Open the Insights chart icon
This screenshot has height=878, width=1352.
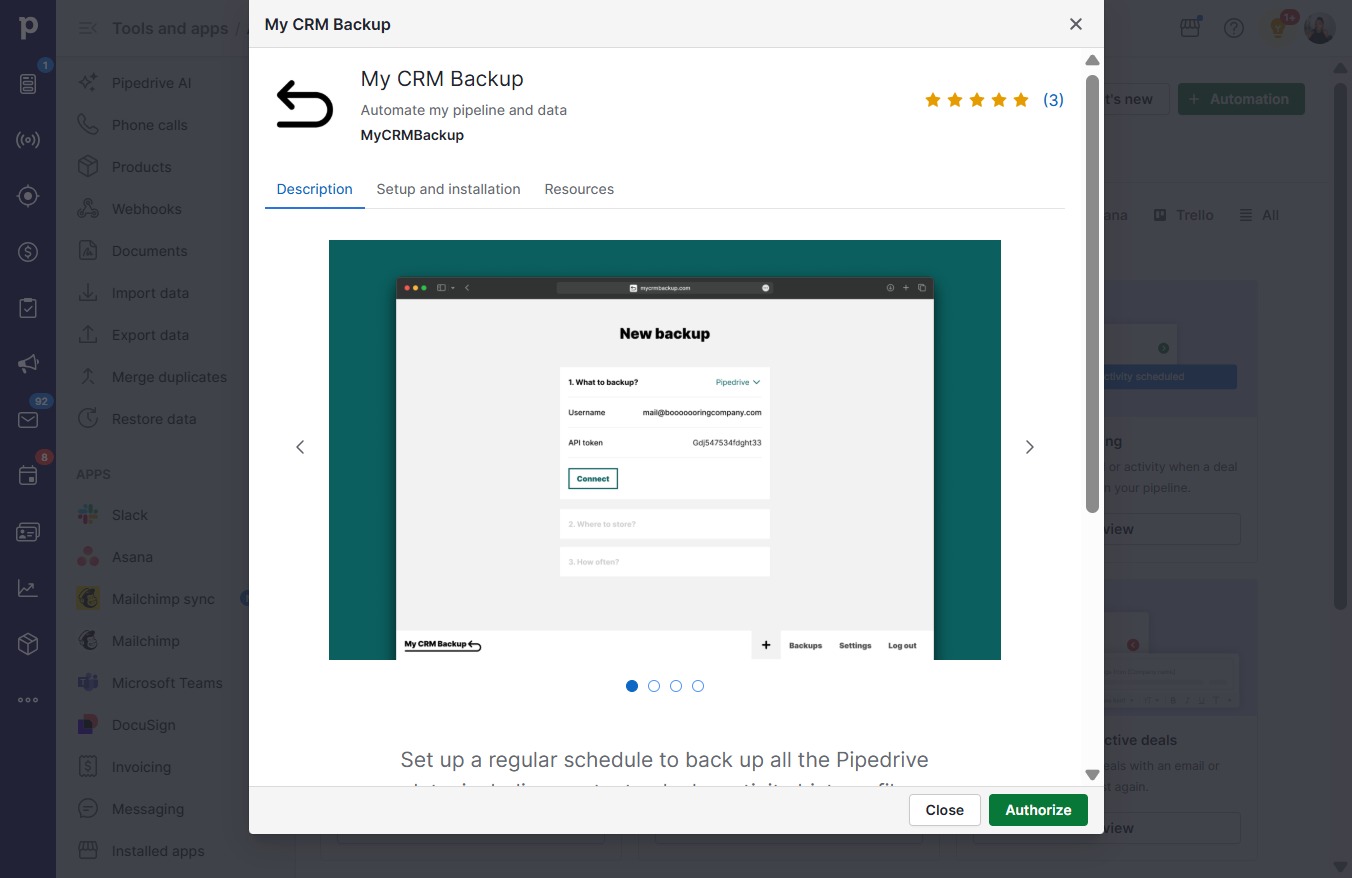[x=28, y=588]
